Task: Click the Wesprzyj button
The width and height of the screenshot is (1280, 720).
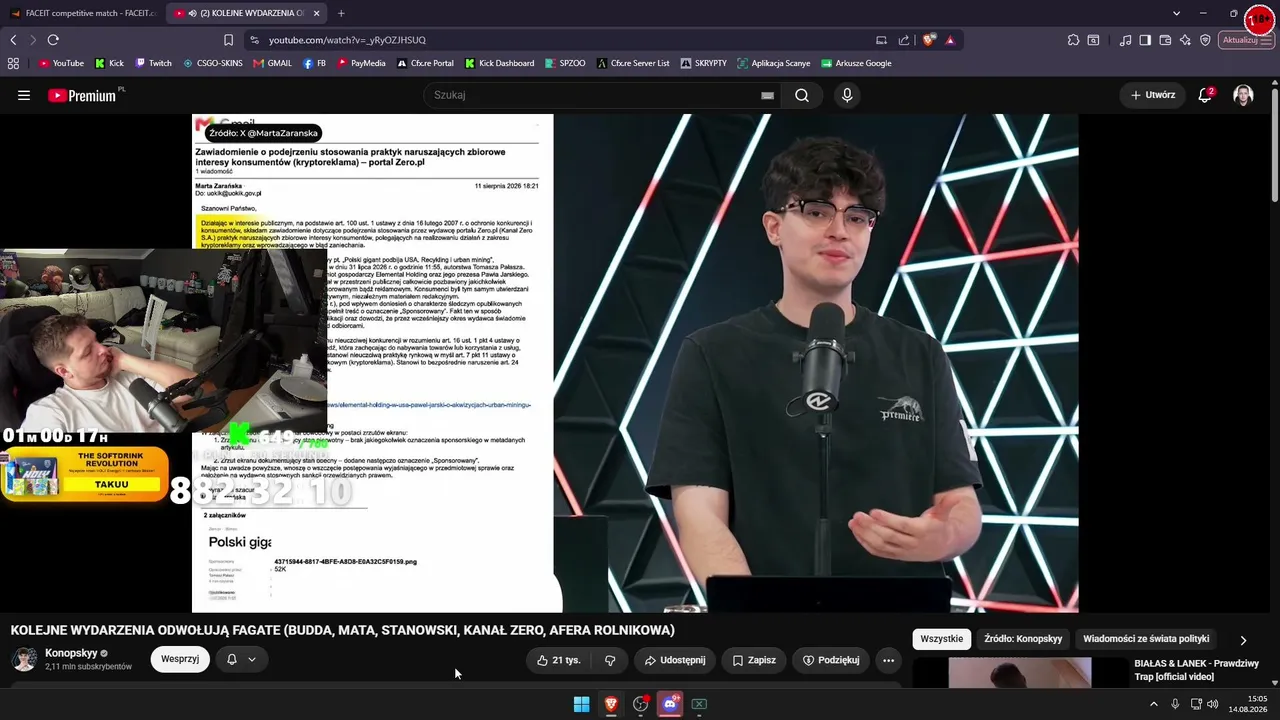Action: point(180,660)
